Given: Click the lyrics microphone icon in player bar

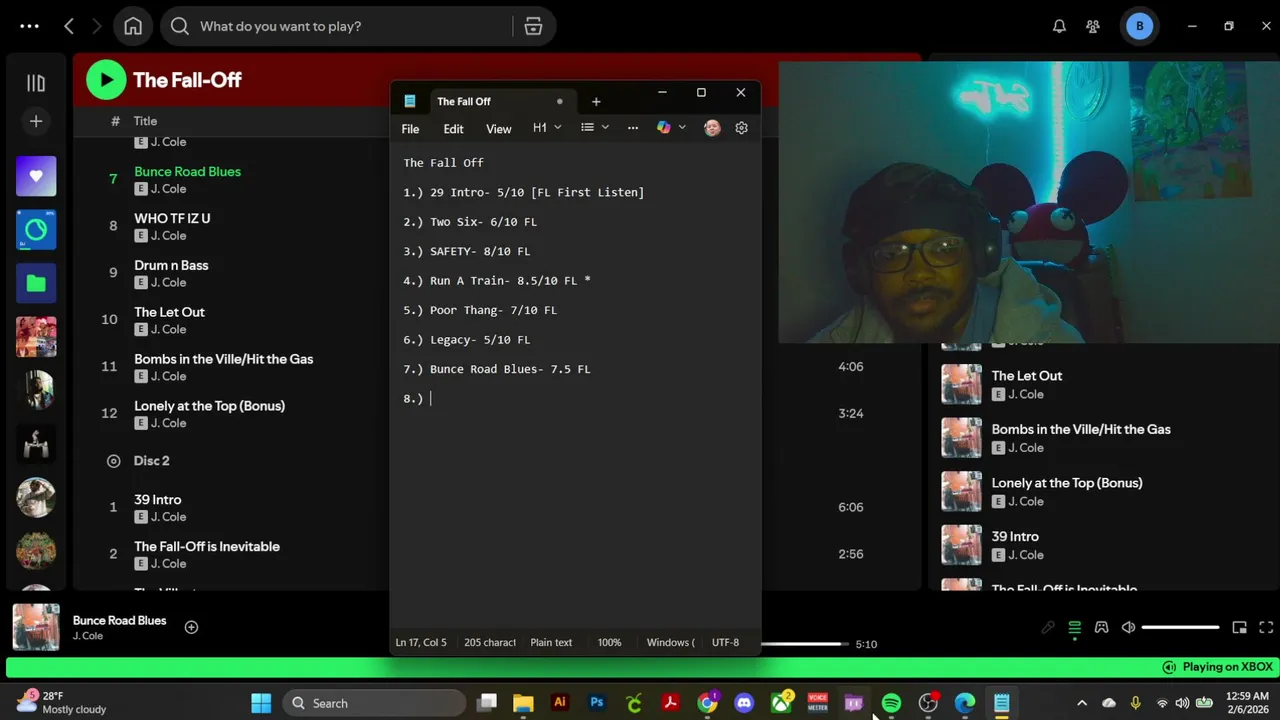Looking at the screenshot, I should [1047, 627].
